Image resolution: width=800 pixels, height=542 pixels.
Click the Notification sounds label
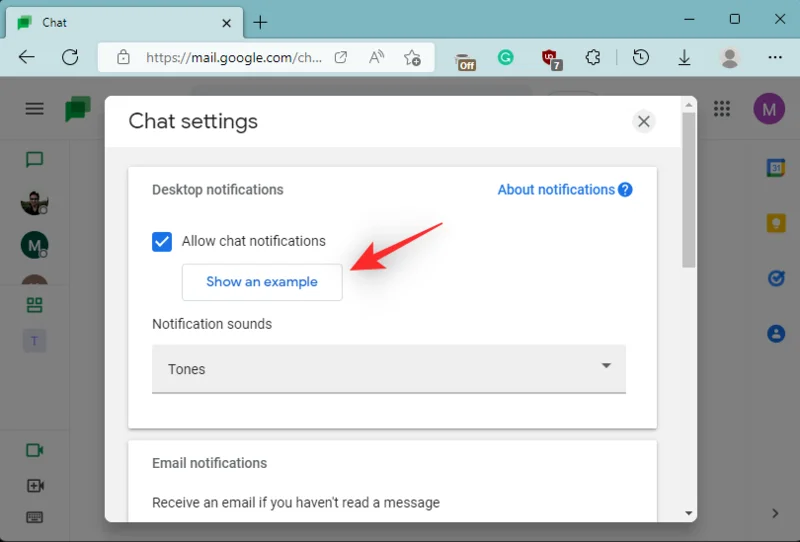tap(212, 324)
